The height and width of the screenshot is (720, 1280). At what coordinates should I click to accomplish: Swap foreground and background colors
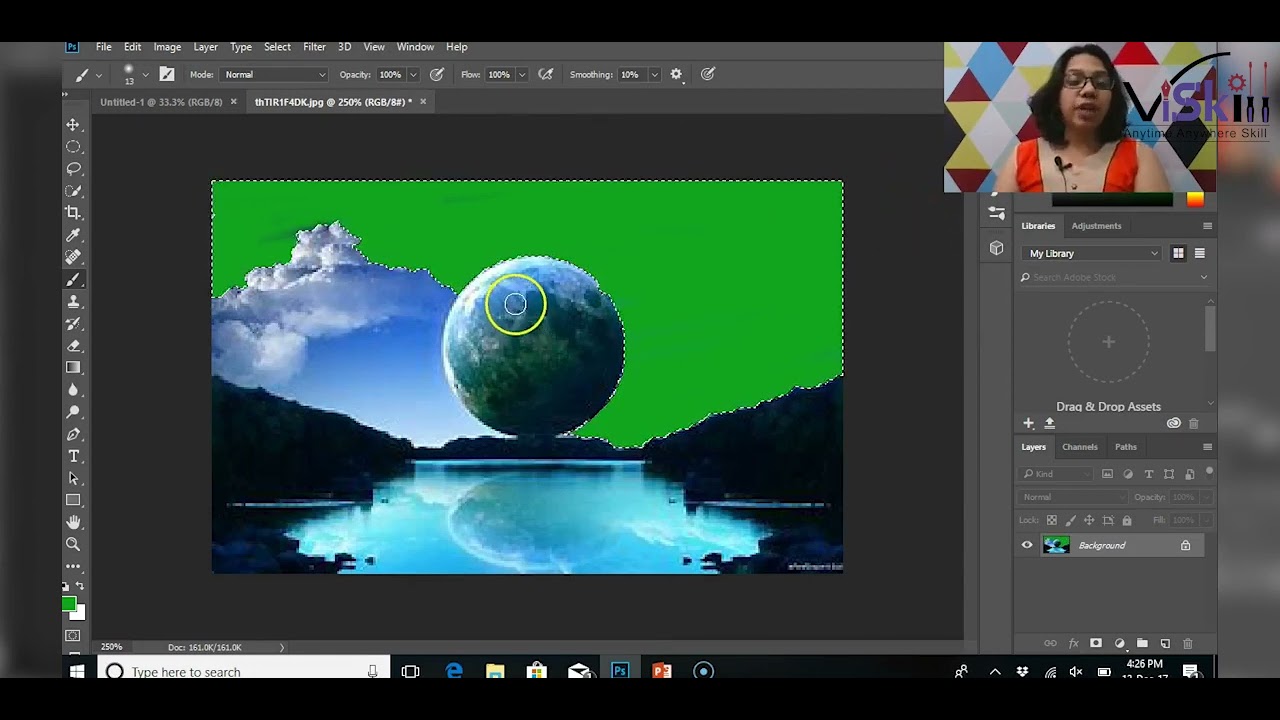tap(81, 586)
